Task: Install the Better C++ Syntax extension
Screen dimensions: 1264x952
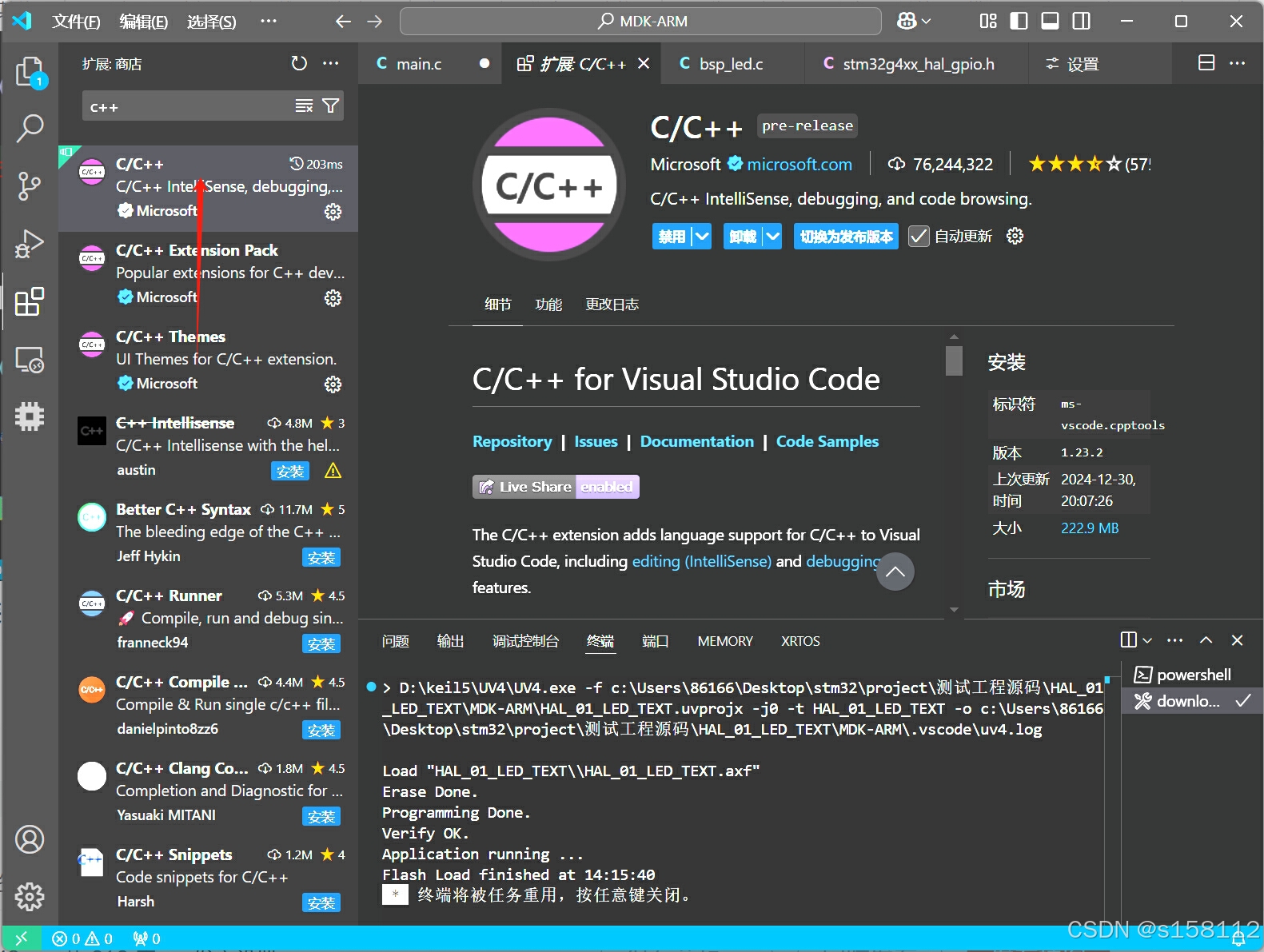Action: (x=321, y=557)
